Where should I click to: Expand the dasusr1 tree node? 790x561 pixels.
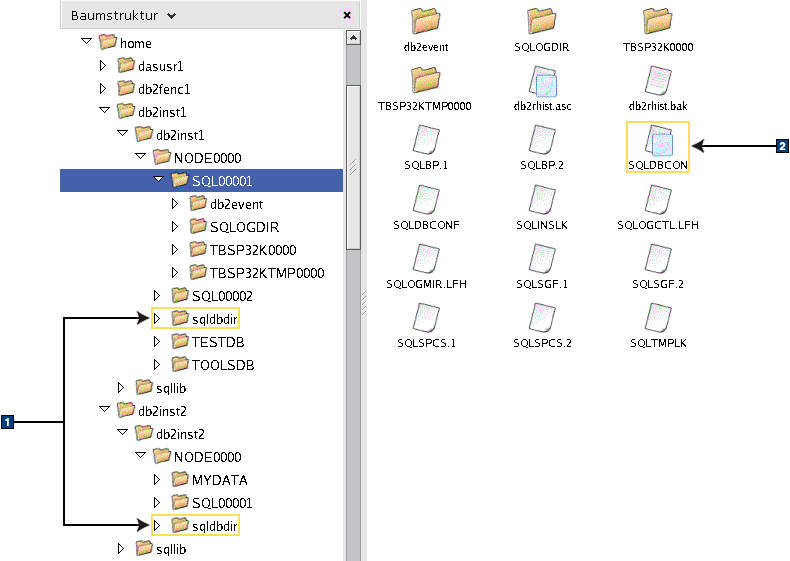pyautogui.click(x=103, y=66)
